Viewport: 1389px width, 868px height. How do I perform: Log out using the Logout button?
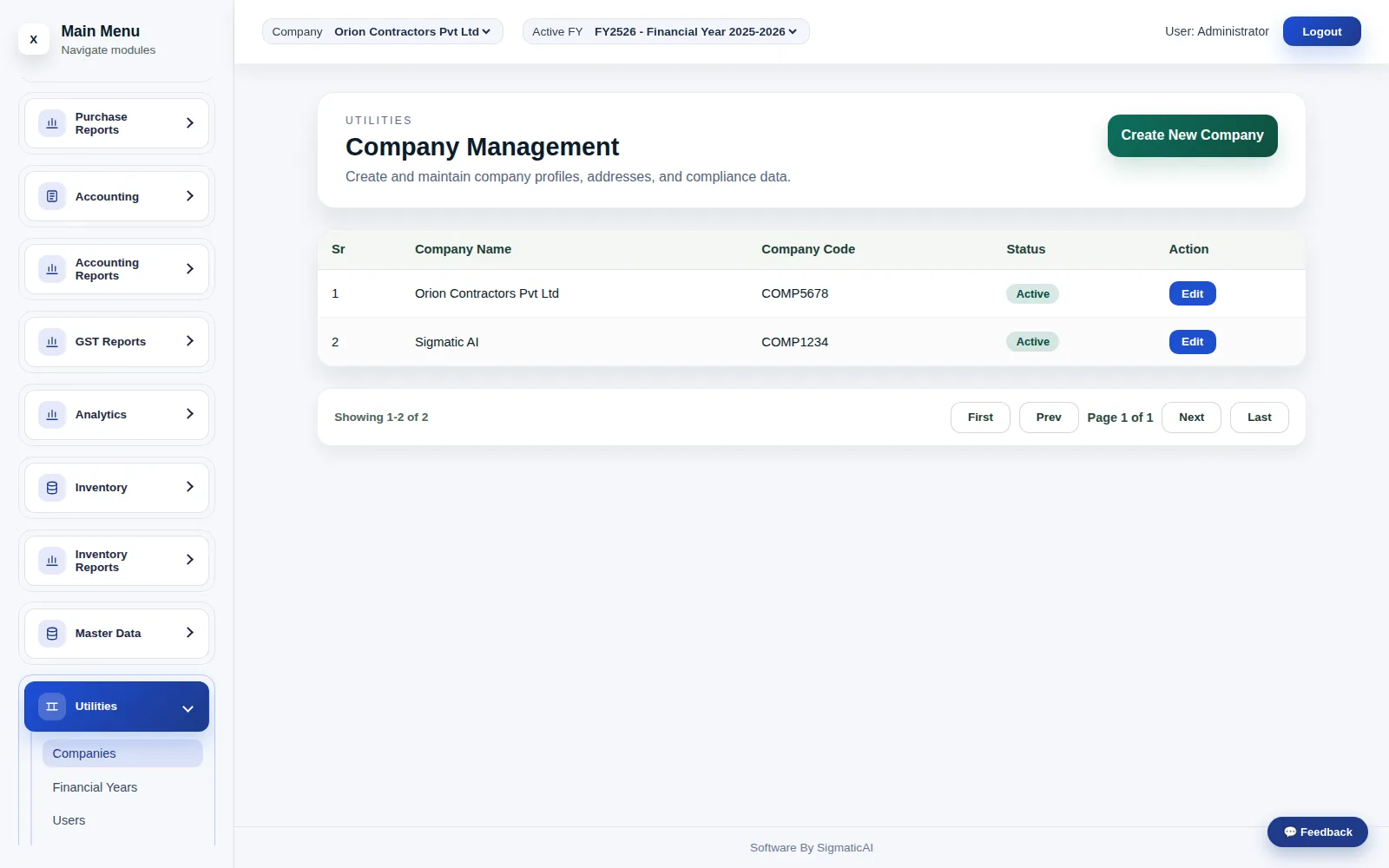(x=1321, y=31)
